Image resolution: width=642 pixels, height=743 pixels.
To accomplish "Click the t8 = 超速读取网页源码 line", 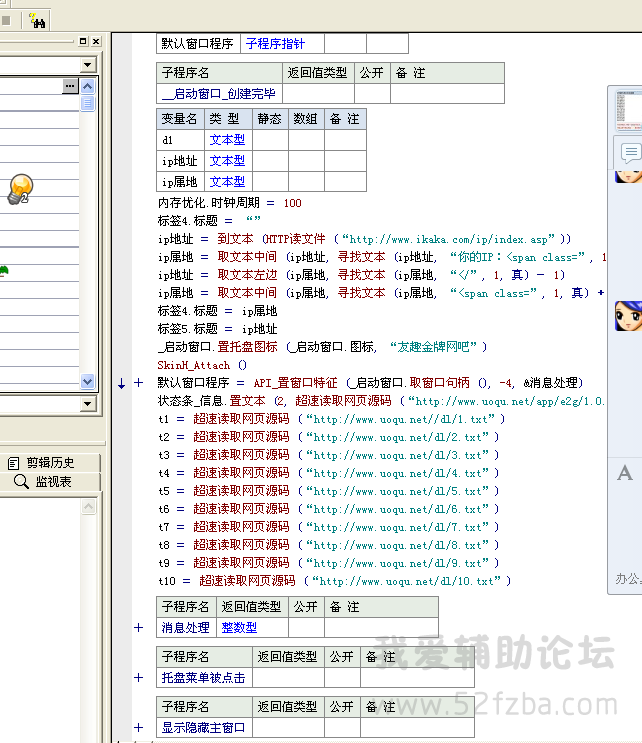I will click(328, 545).
